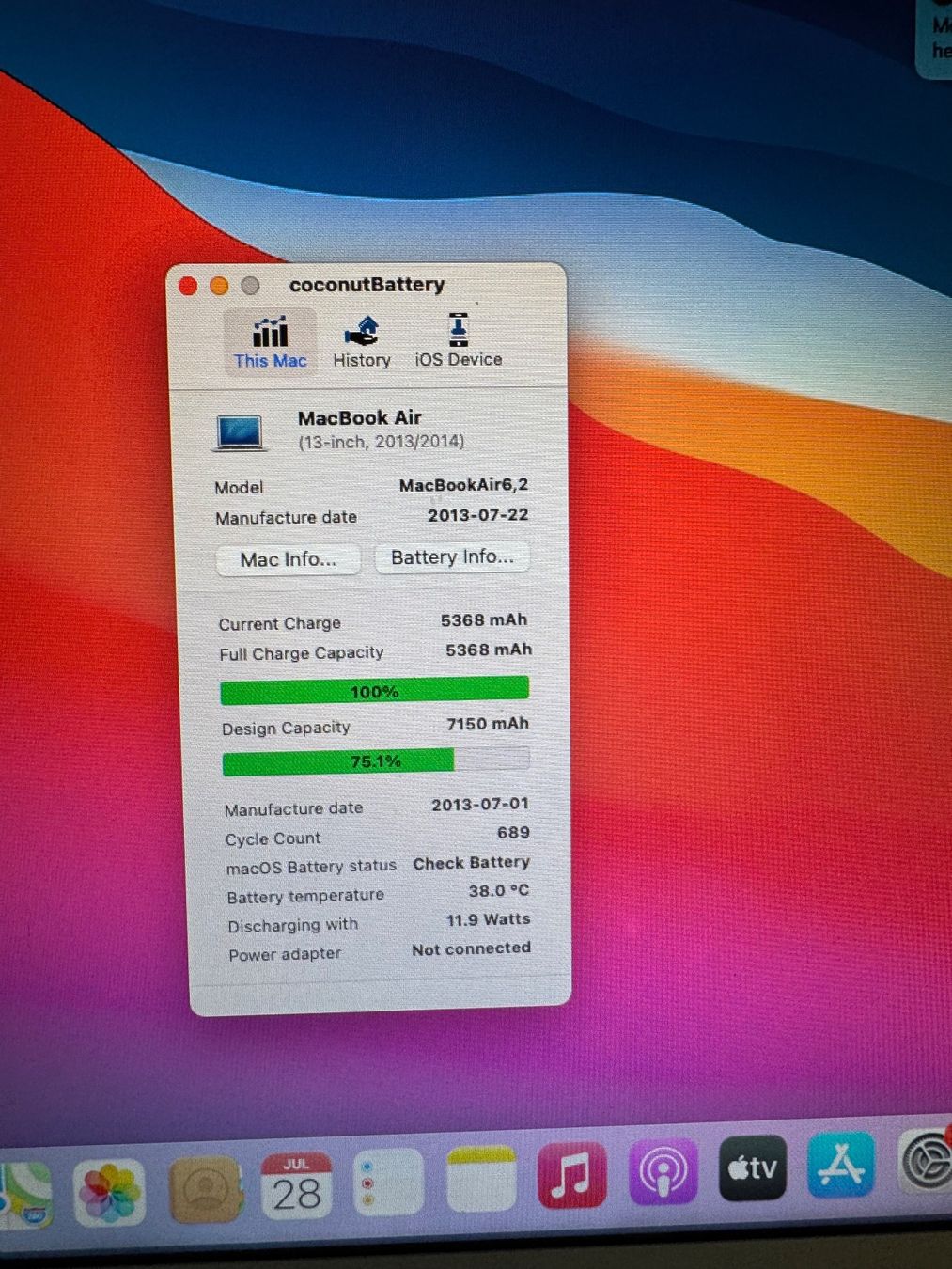Minimize the coconutBattery window with yellow button
This screenshot has height=1269, width=952.
coord(219,286)
